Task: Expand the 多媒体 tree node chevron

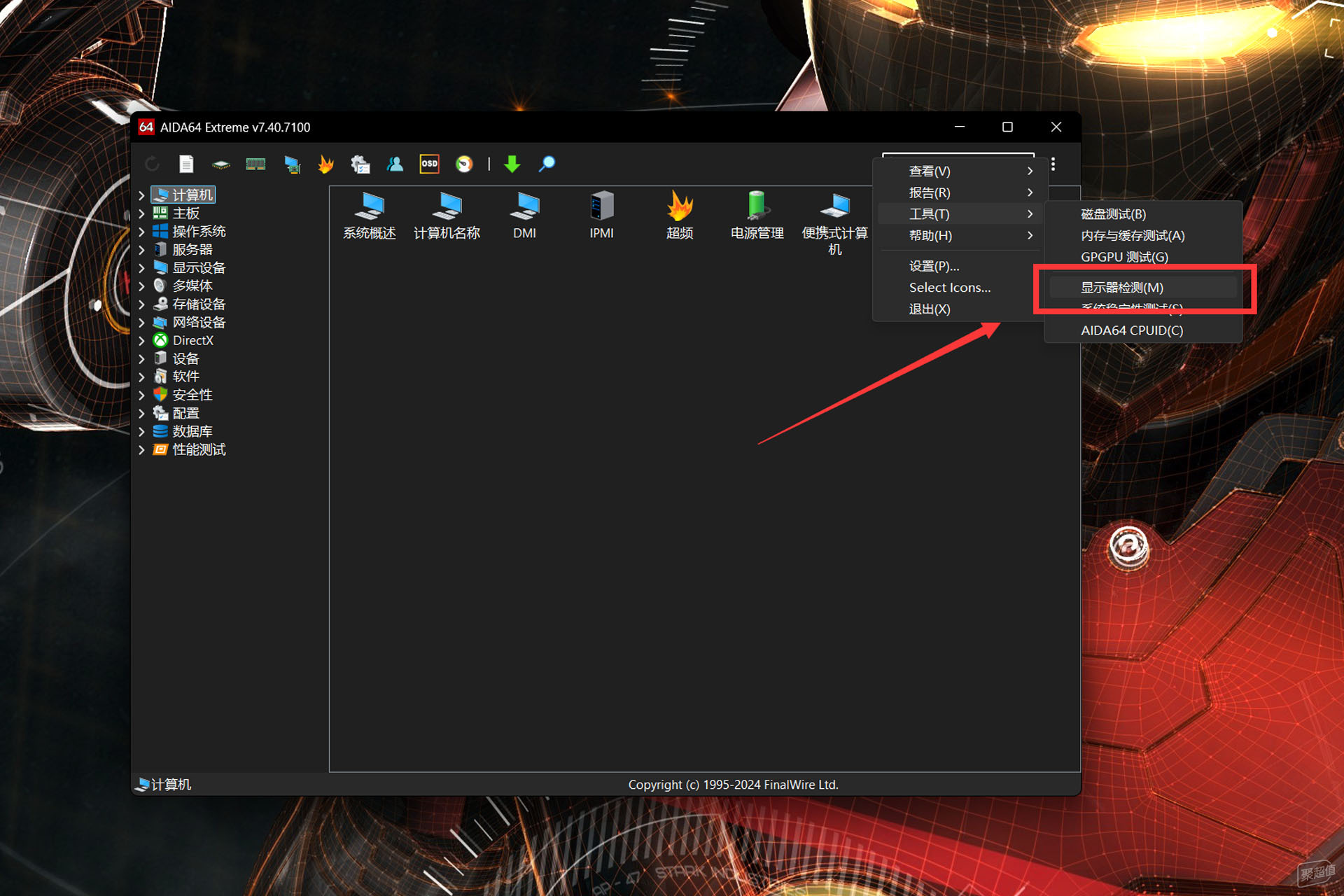Action: (141, 286)
